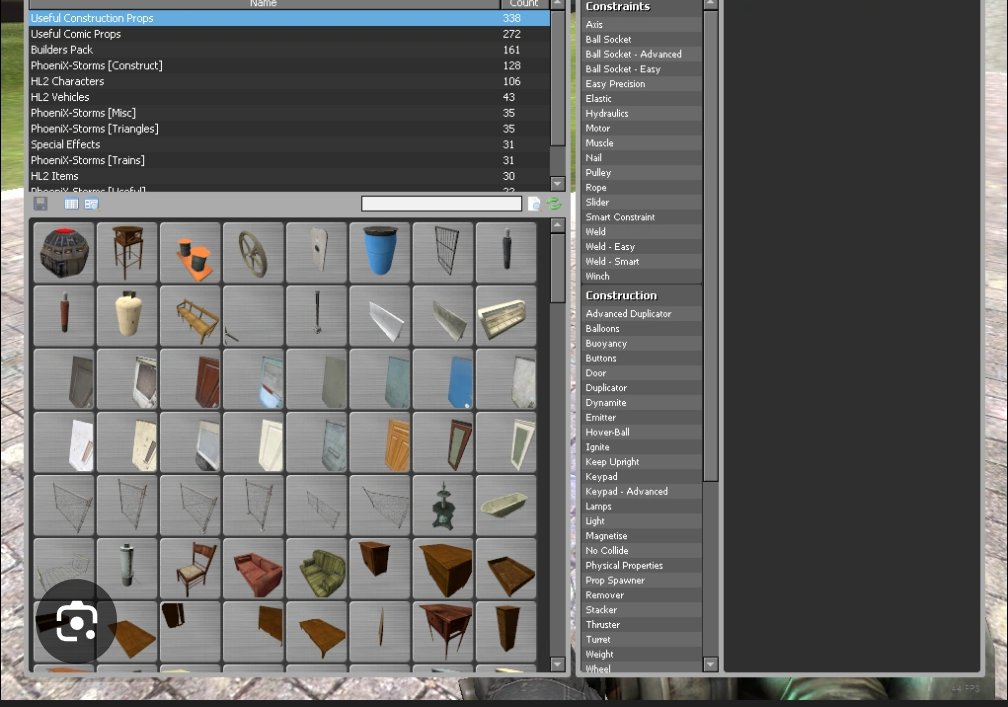Viewport: 1008px width, 707px height.
Task: Open PhoeniX-Storms [Trains] spawn list
Action: pos(289,160)
